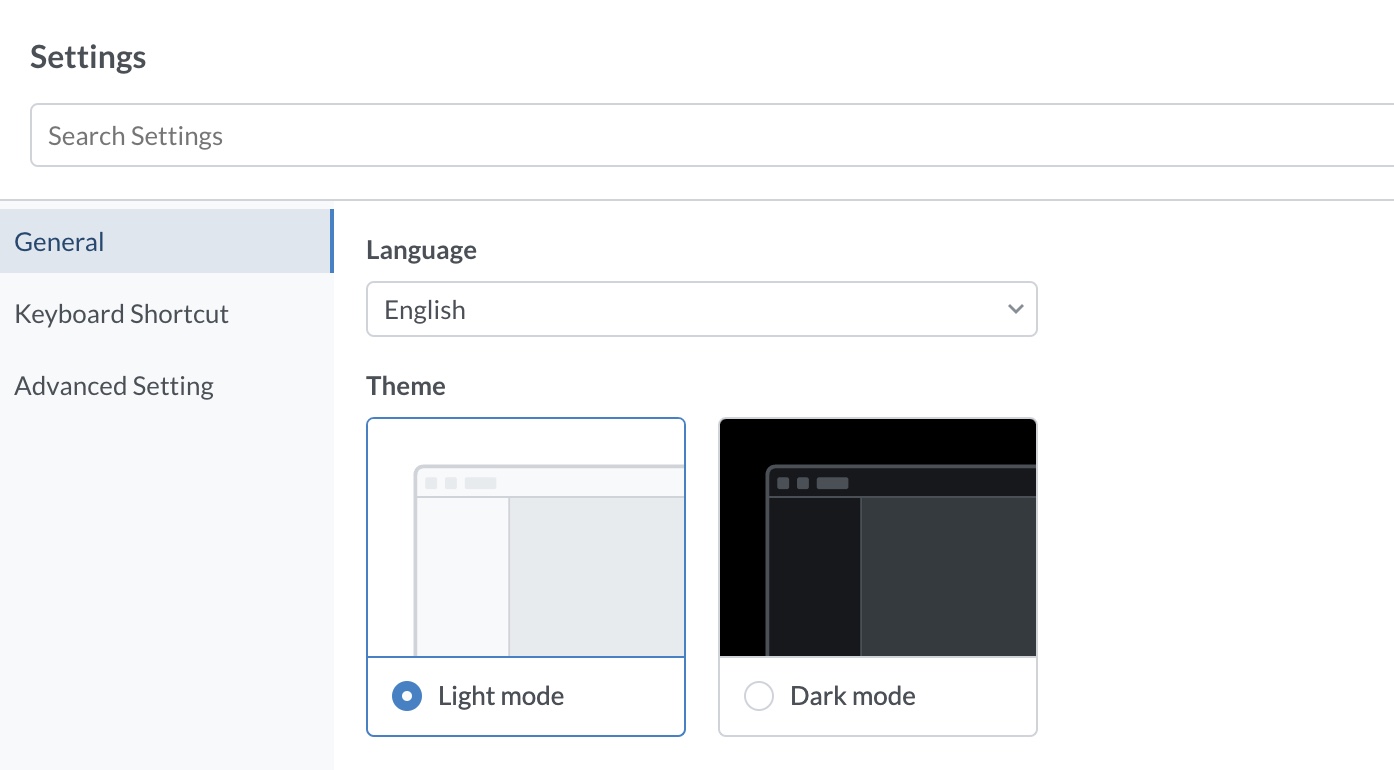Select the Light mode radio button
The image size is (1394, 770).
[x=406, y=696]
